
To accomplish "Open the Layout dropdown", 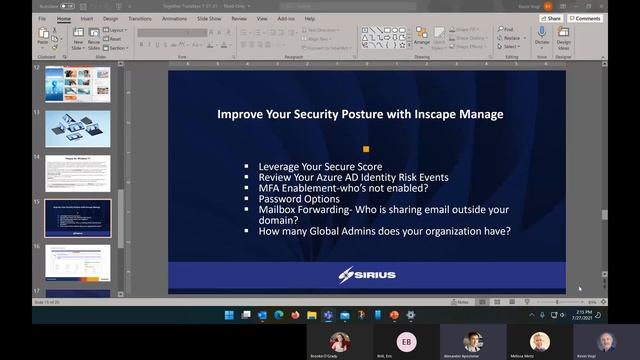I will tap(115, 30).
